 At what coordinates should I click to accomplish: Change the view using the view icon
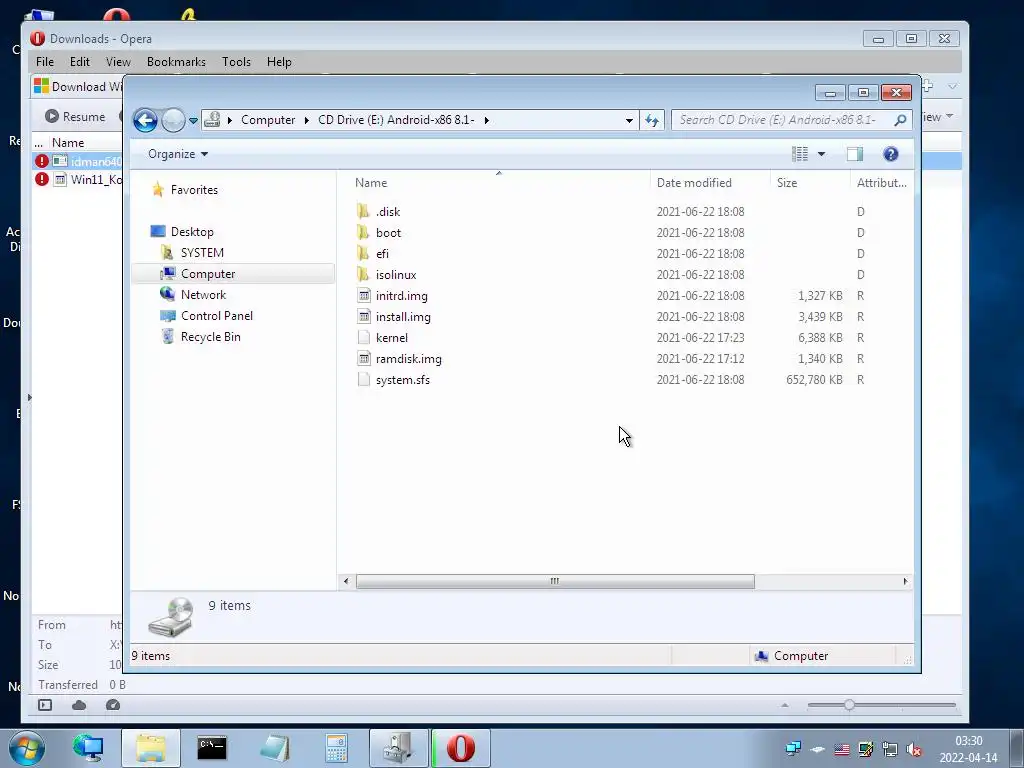(800, 154)
